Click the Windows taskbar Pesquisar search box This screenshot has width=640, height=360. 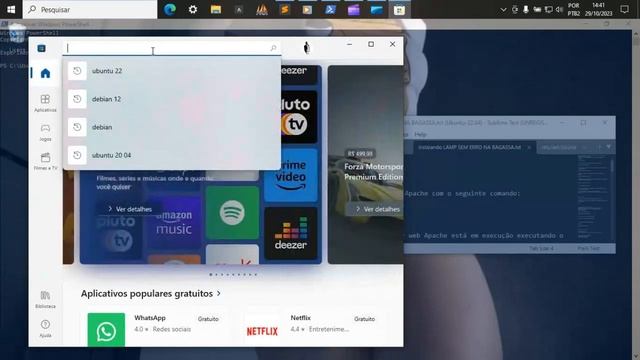[90, 9]
